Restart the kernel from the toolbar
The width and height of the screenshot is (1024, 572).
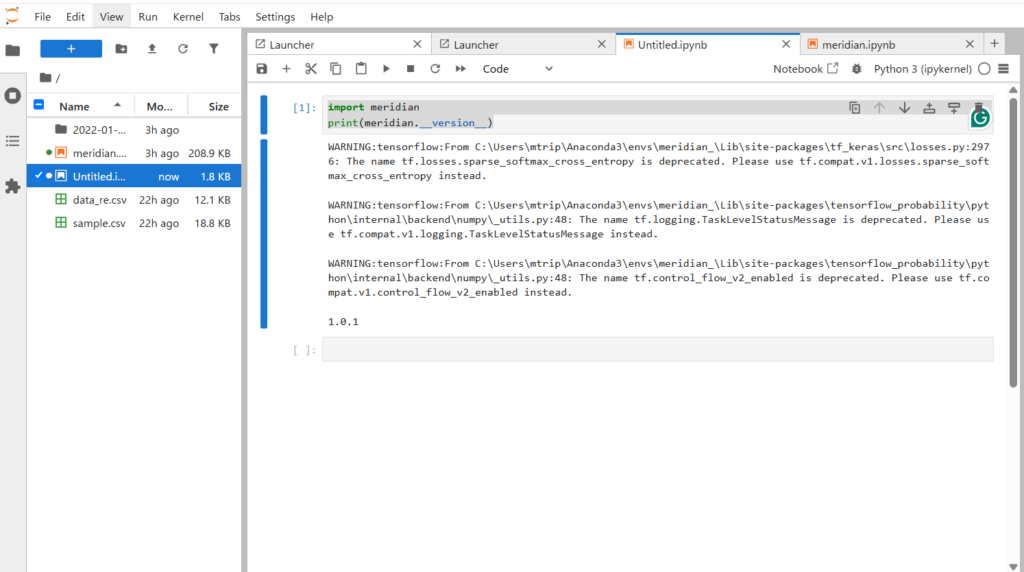(435, 69)
